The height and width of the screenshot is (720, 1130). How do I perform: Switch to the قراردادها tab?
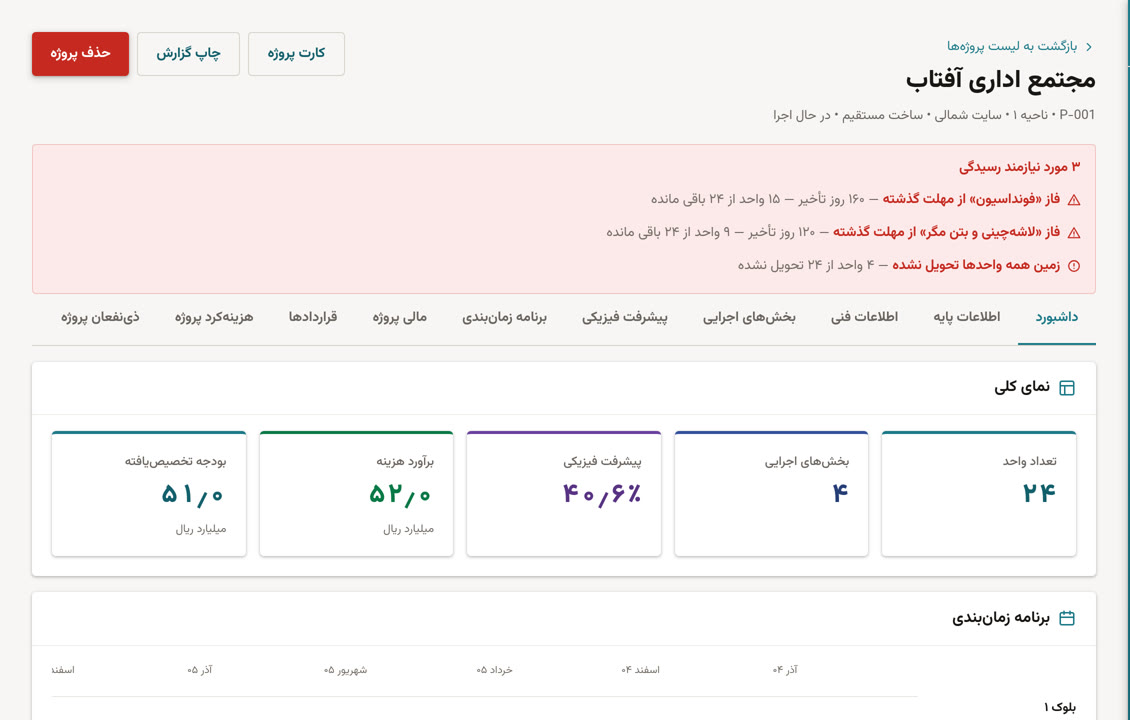[x=313, y=317]
